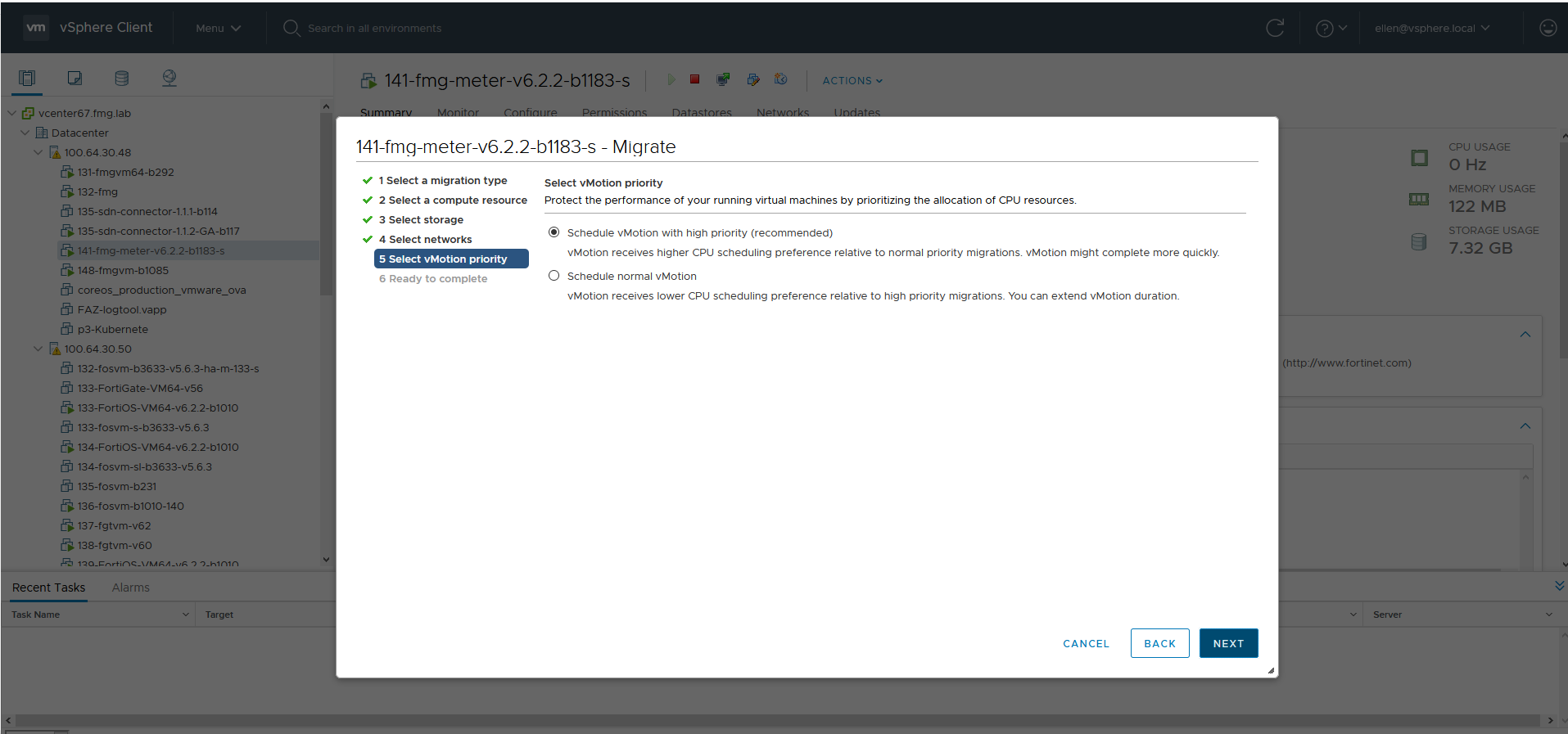Go to wizard step 3 Select storage

(x=421, y=219)
